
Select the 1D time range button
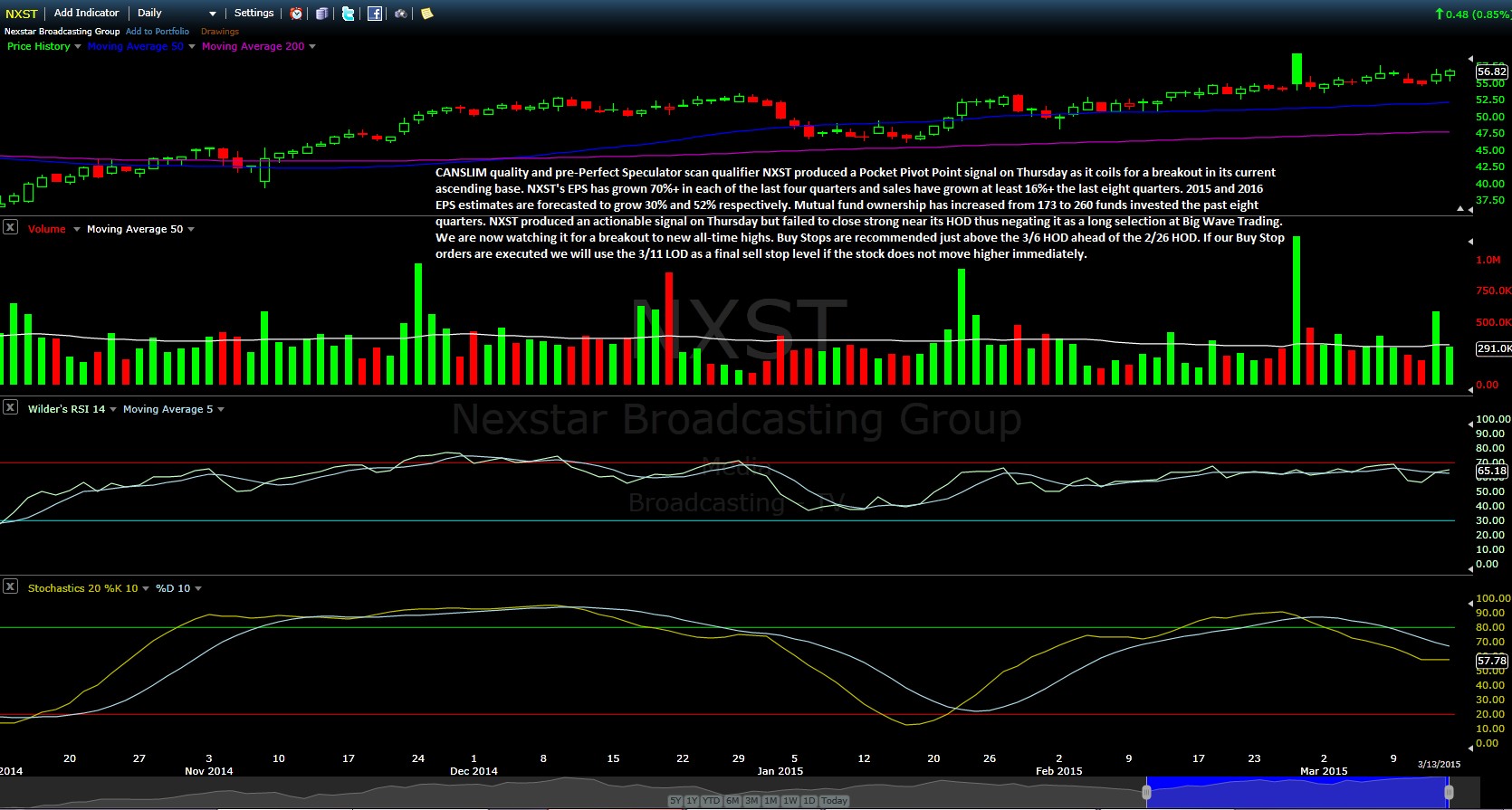point(809,801)
